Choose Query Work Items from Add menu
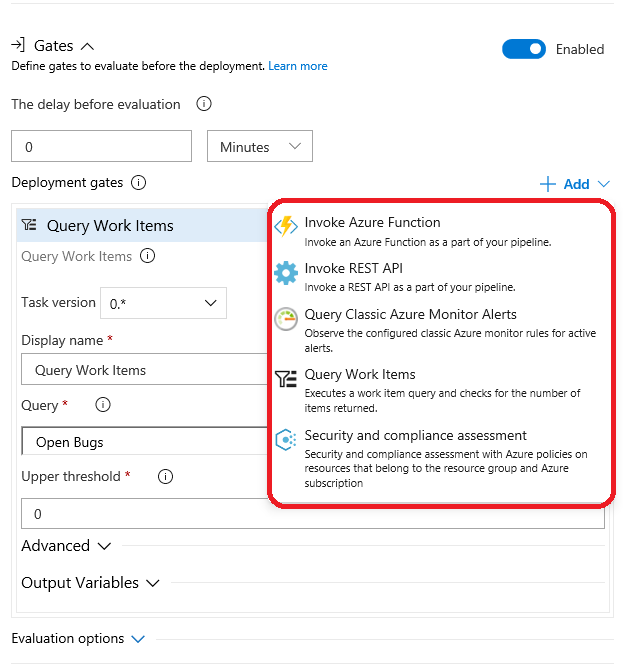The image size is (639, 667). [440, 390]
